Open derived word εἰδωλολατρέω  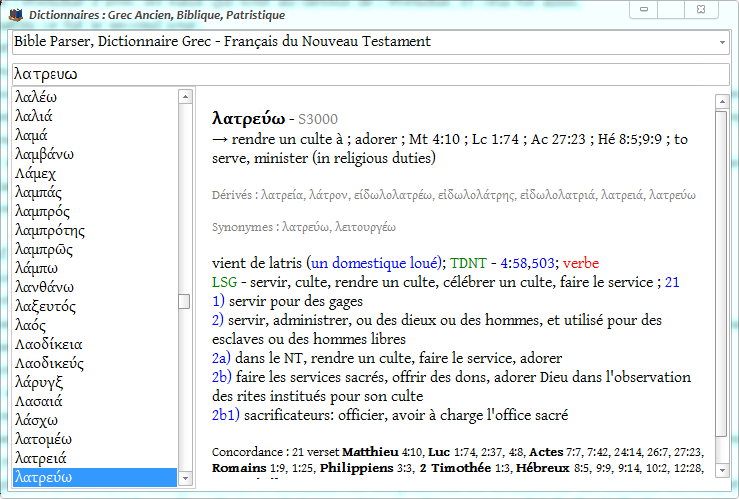tap(393, 195)
